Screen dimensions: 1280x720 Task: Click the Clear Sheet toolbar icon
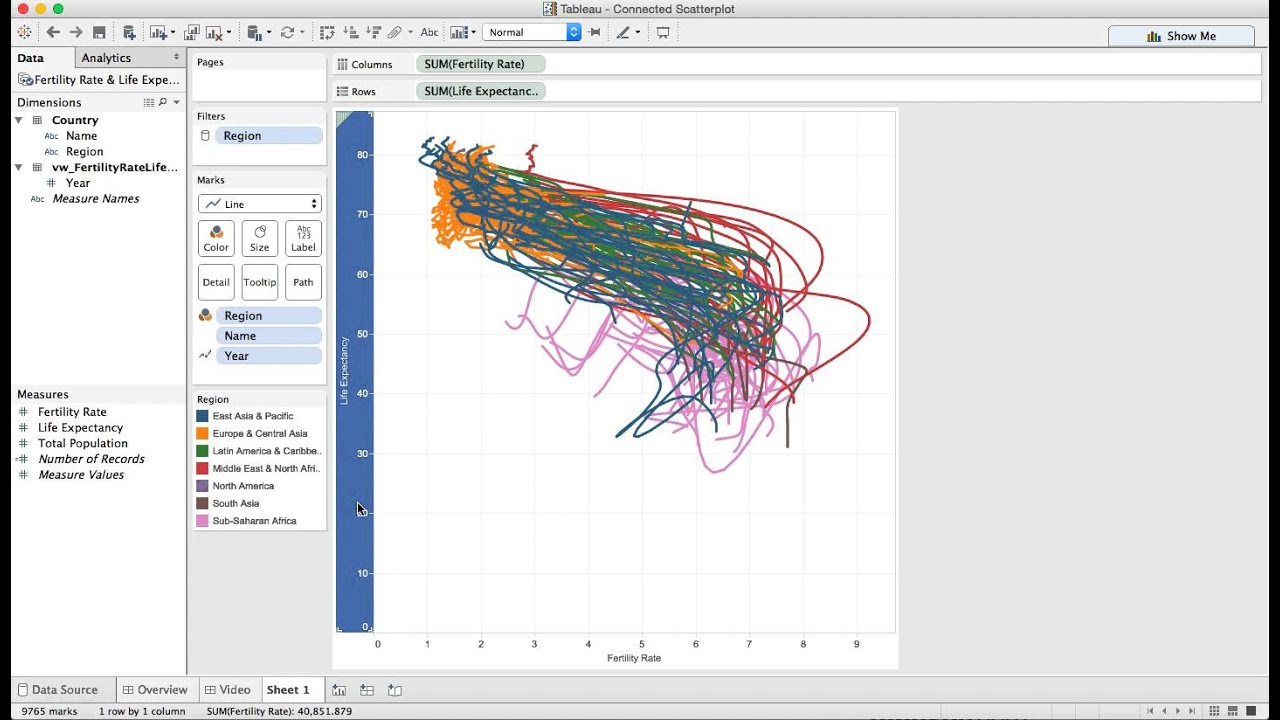click(x=214, y=32)
